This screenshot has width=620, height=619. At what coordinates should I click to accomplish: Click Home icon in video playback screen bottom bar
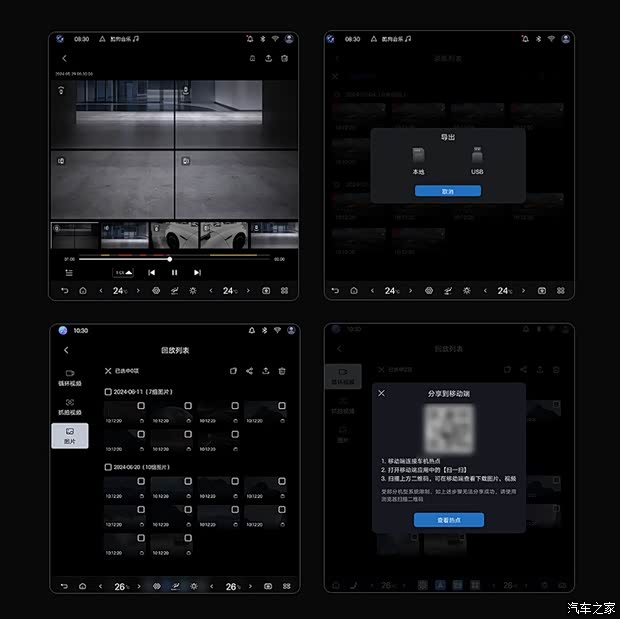[x=83, y=291]
